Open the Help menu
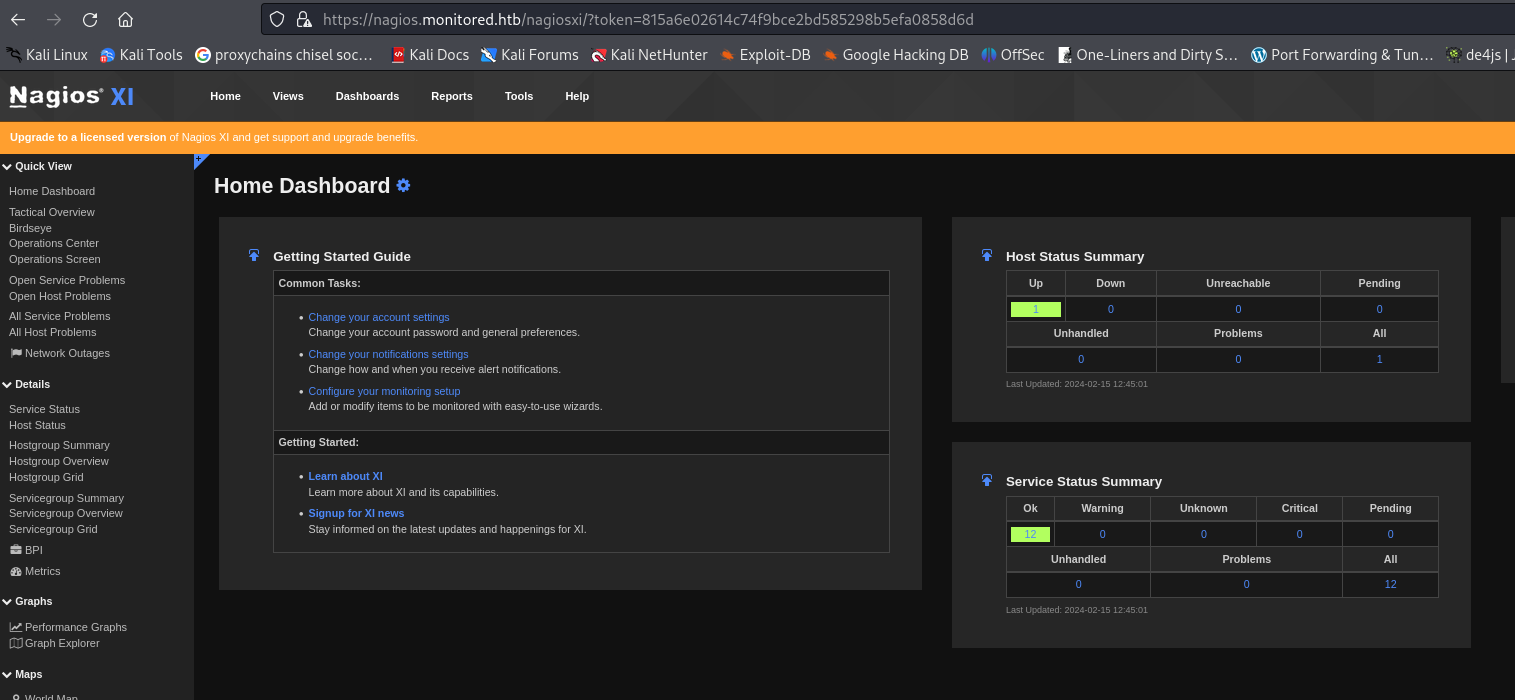 point(577,96)
